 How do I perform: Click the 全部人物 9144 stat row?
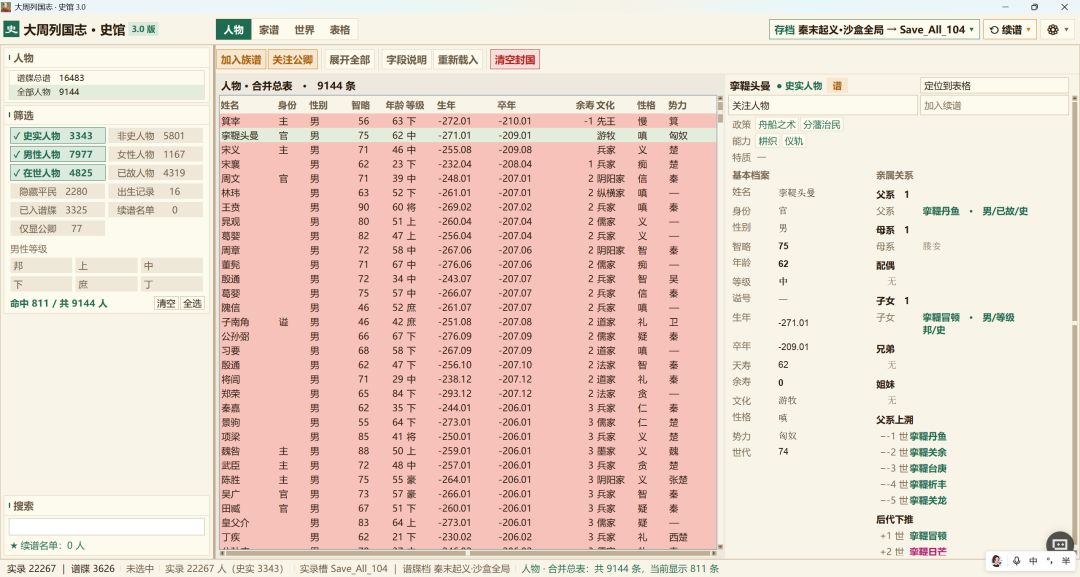coord(107,92)
